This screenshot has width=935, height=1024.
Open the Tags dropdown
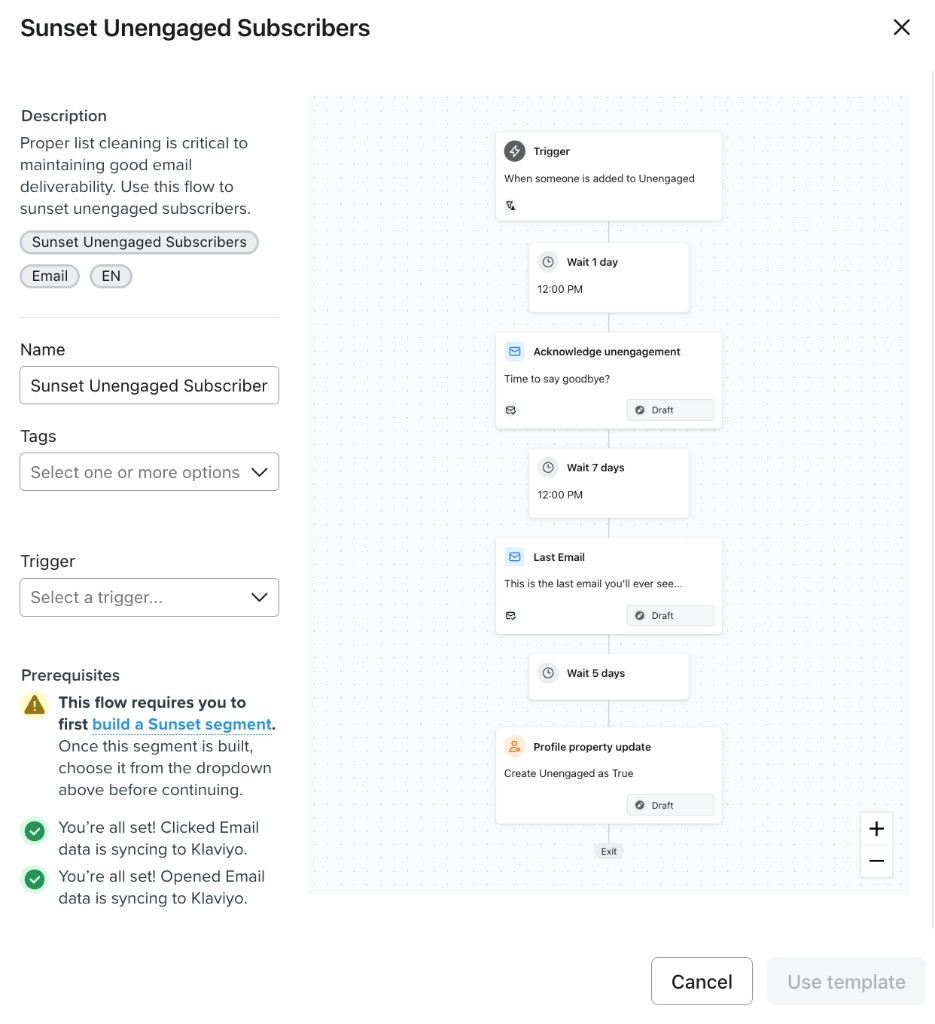tap(149, 472)
